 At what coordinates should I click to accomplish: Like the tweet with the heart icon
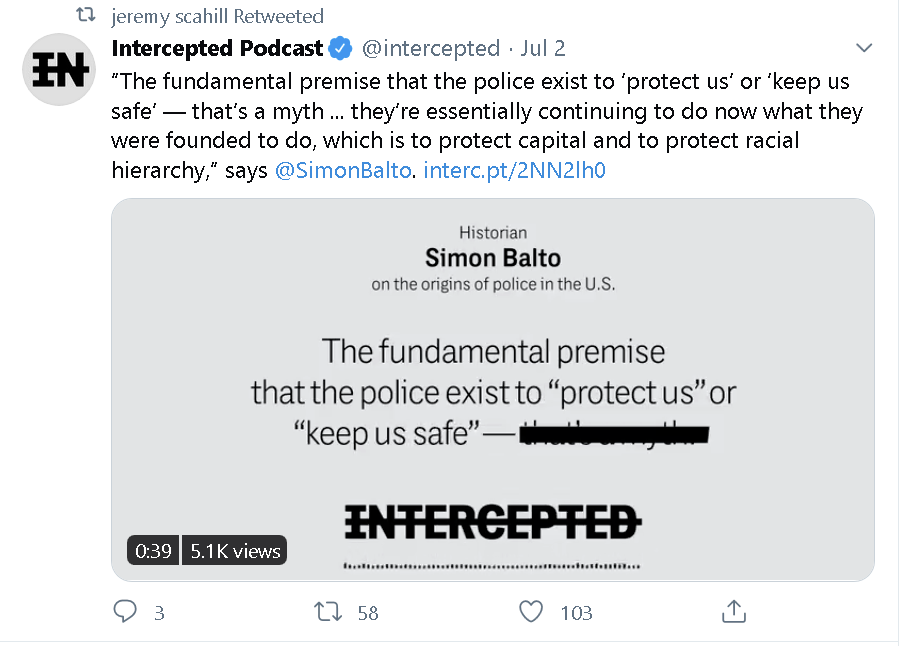click(x=531, y=611)
